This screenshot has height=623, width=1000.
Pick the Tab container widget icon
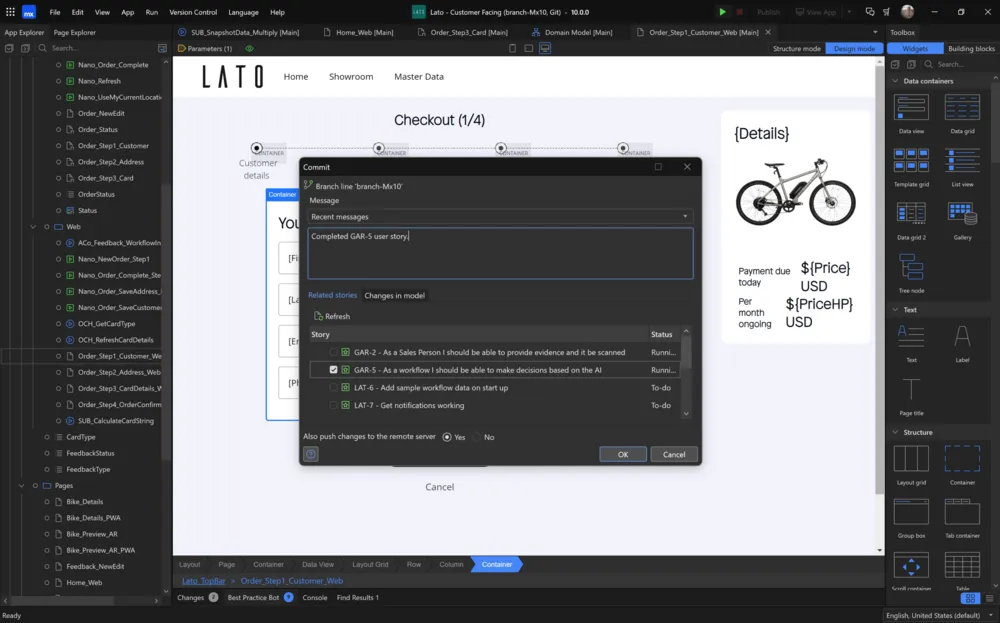(x=962, y=511)
